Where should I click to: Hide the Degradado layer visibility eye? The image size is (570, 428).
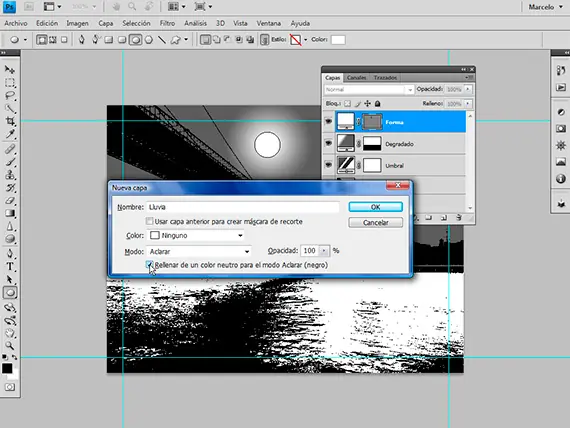click(x=328, y=143)
